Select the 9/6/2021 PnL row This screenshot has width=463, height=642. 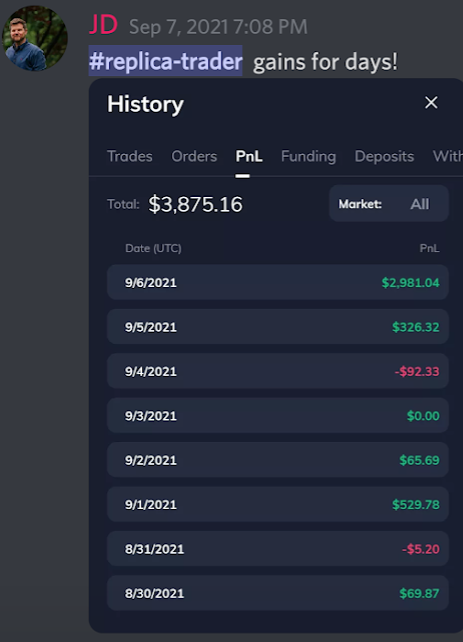[x=278, y=282]
